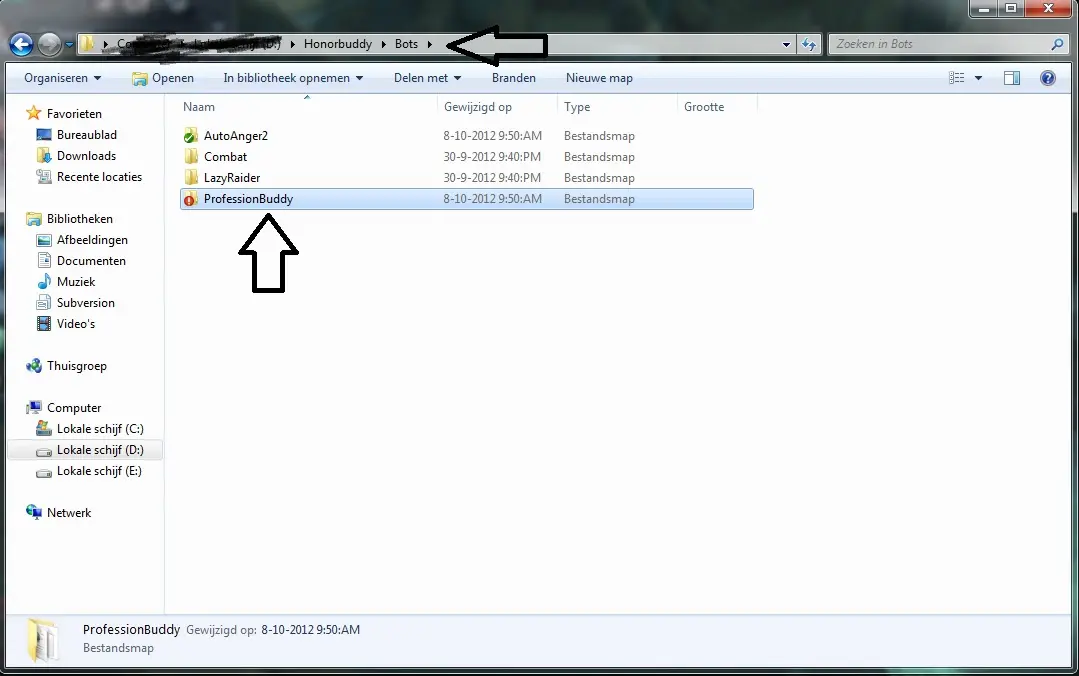
Task: Open Downloads in the sidebar
Action: tap(86, 156)
